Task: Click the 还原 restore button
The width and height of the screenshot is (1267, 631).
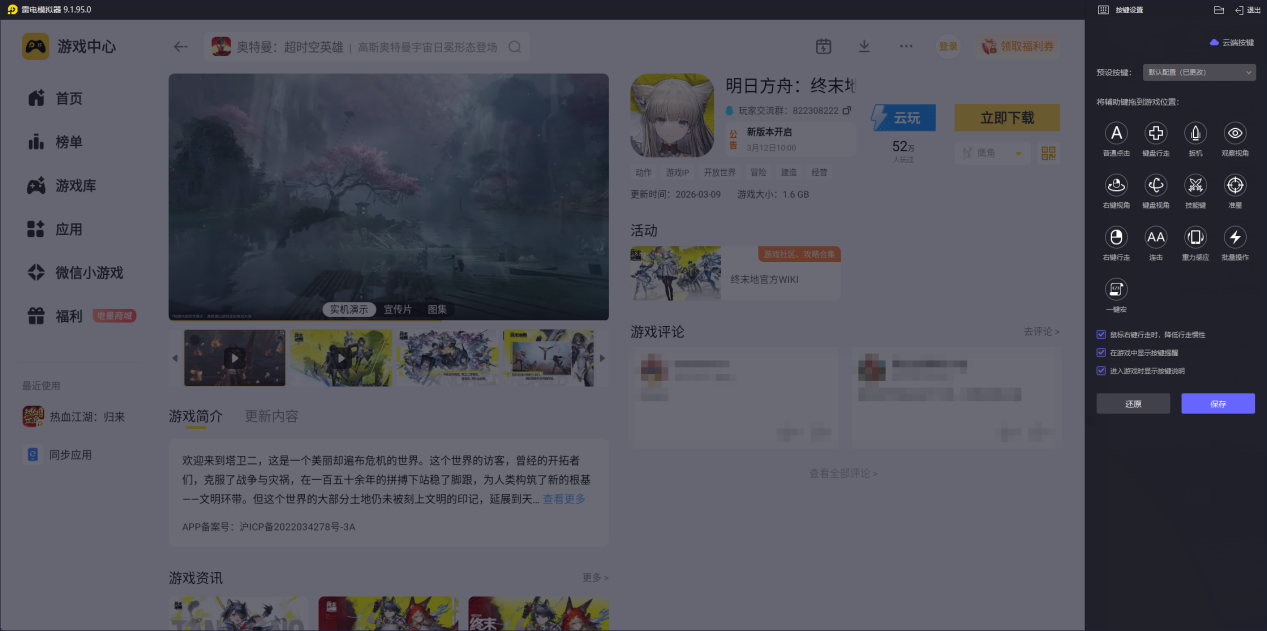Action: click(1133, 404)
